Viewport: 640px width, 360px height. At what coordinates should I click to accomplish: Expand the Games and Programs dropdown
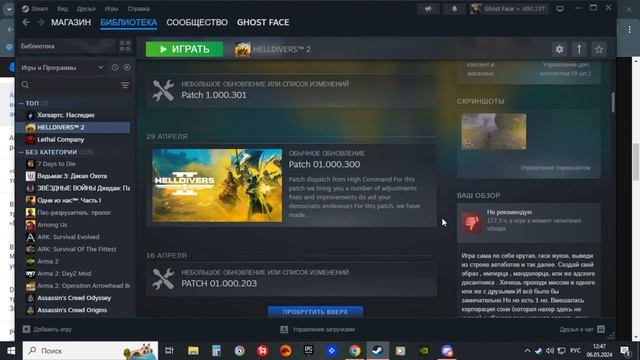pyautogui.click(x=100, y=68)
